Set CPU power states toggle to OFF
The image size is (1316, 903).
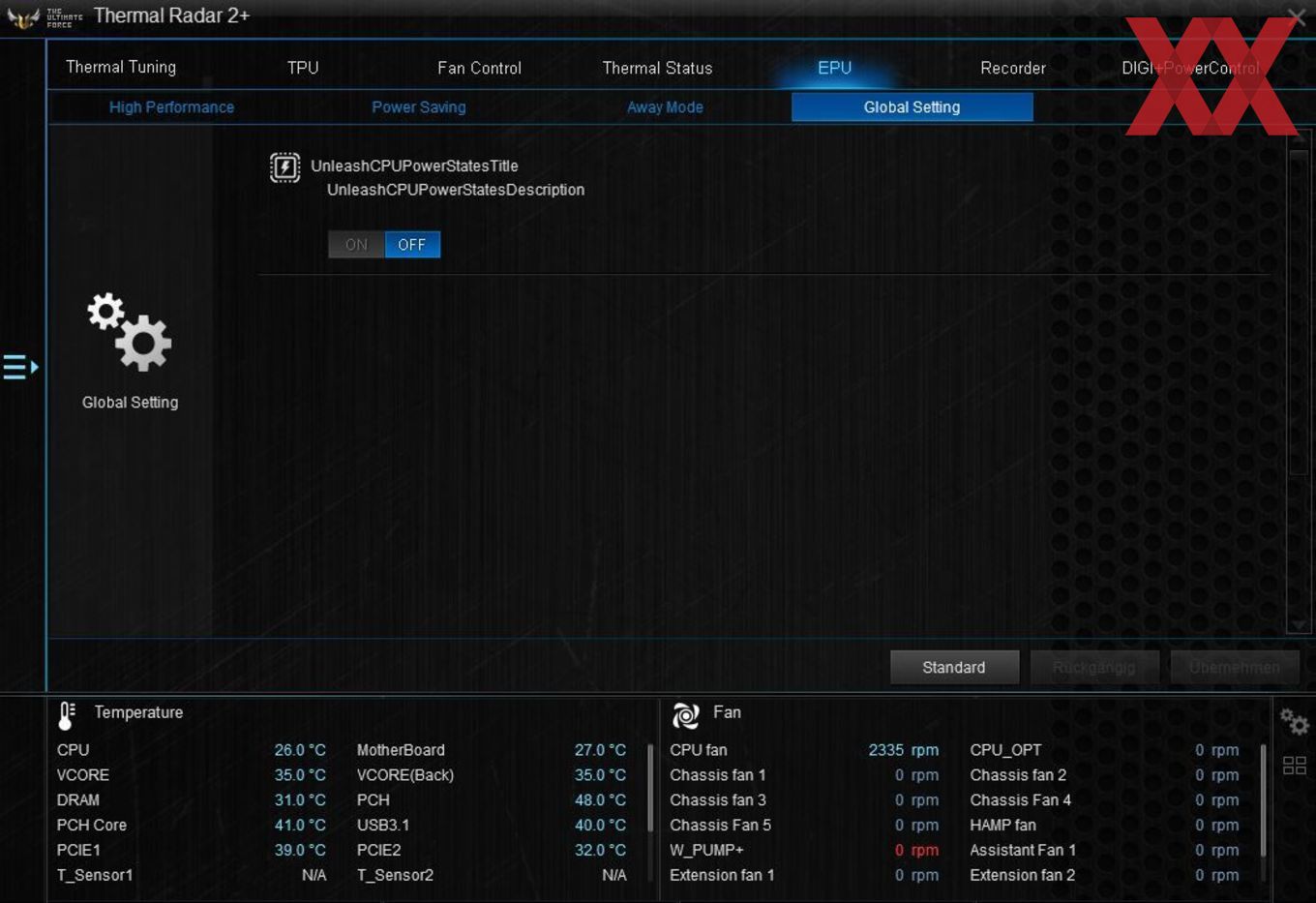tap(412, 245)
